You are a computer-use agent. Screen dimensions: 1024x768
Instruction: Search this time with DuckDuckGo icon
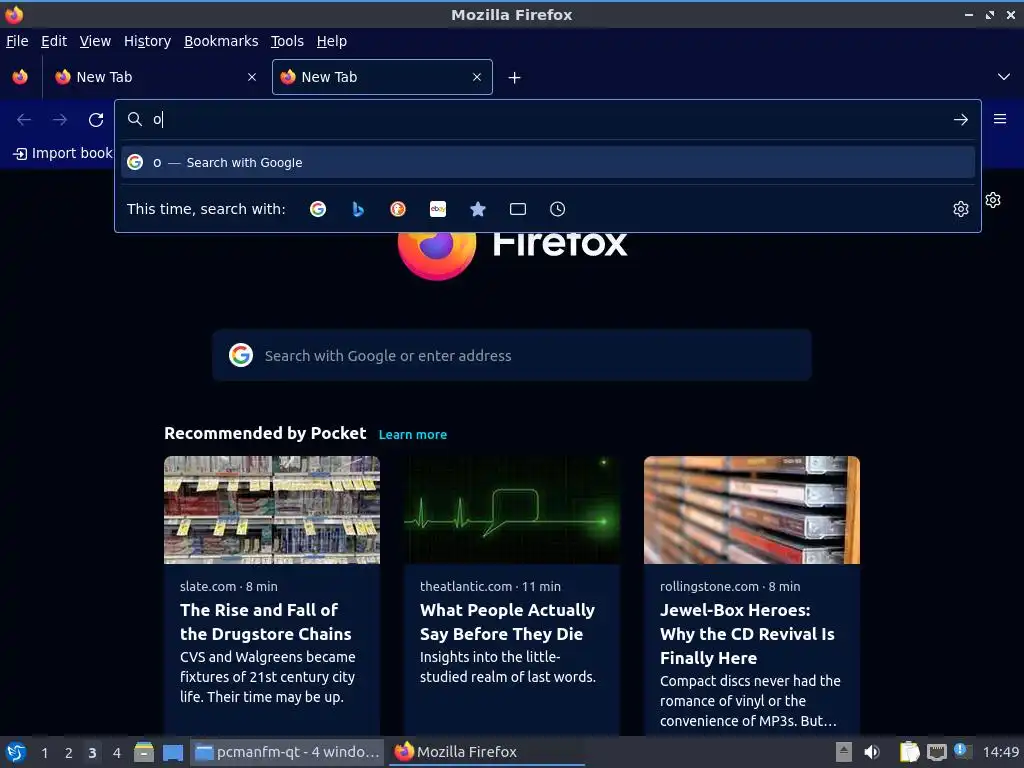point(398,209)
